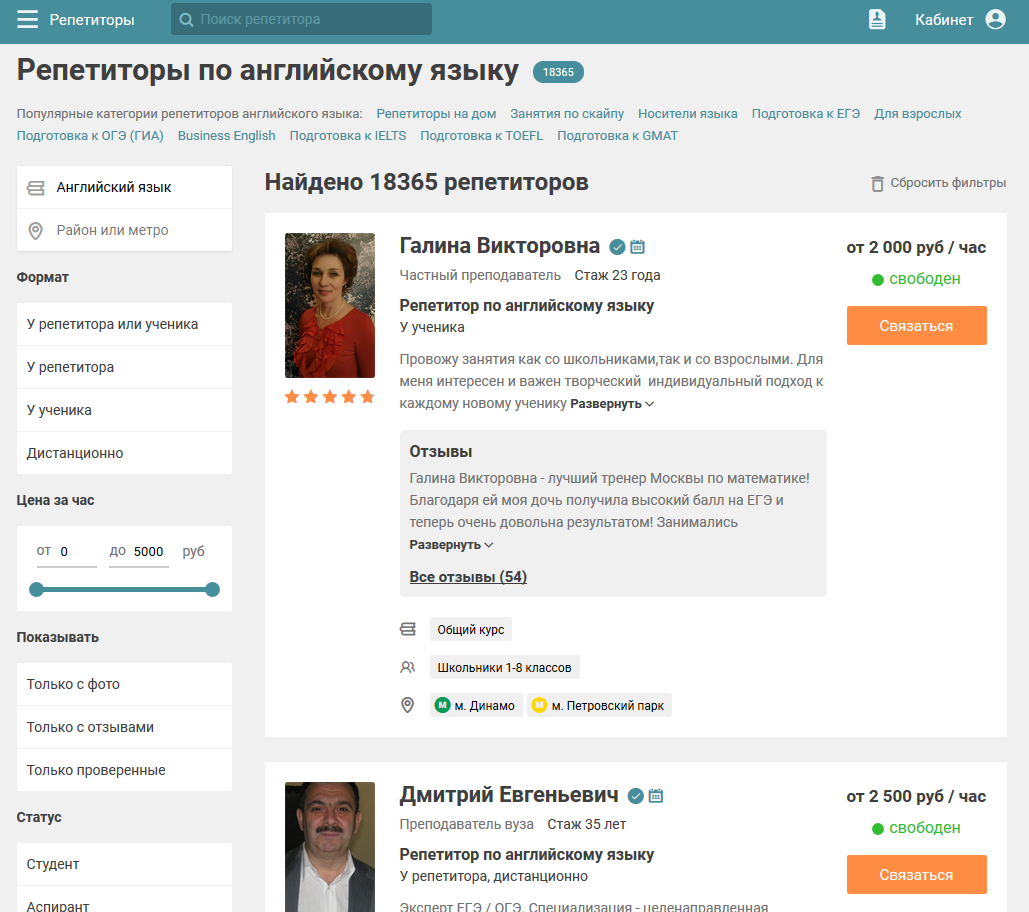Click calendar icon beside Галина Викторовна

[x=638, y=247]
